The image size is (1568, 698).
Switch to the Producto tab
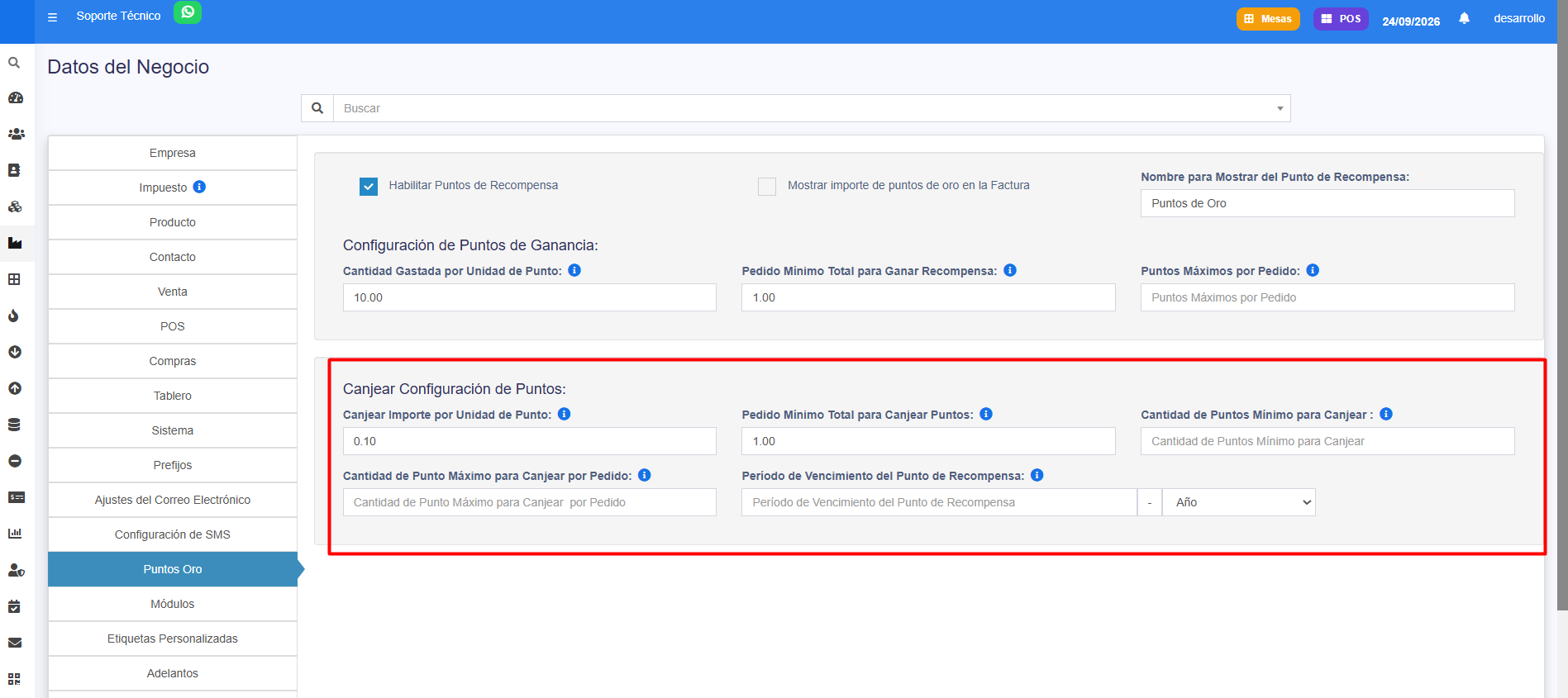(x=172, y=222)
